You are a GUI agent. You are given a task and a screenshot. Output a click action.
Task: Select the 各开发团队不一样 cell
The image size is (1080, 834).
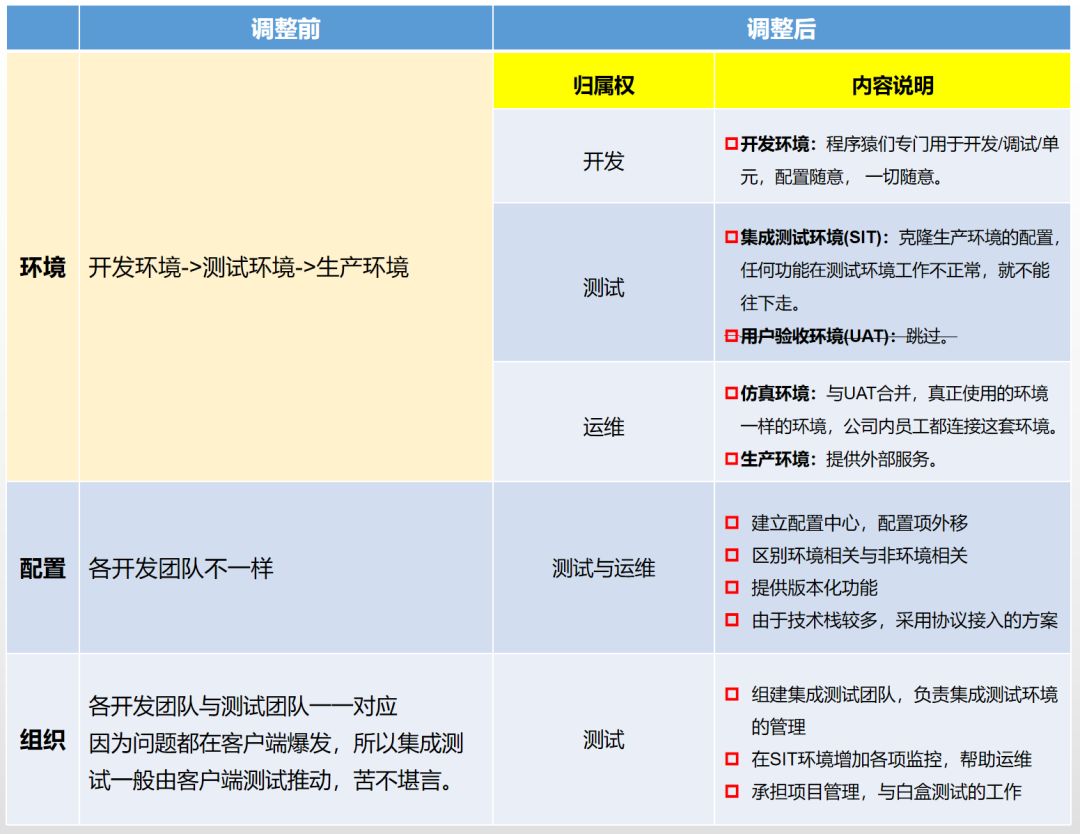coord(285,568)
